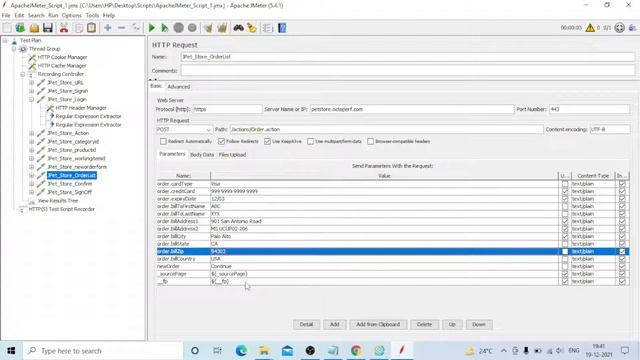Click the Detail button

306,324
